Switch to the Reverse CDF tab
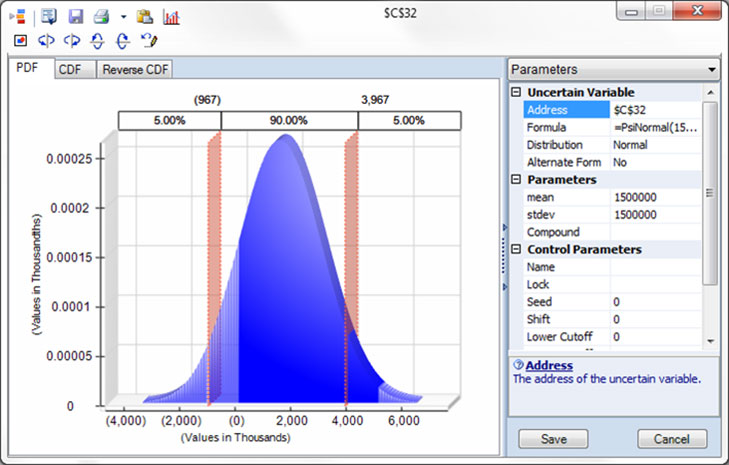This screenshot has width=729, height=465. 135,70
